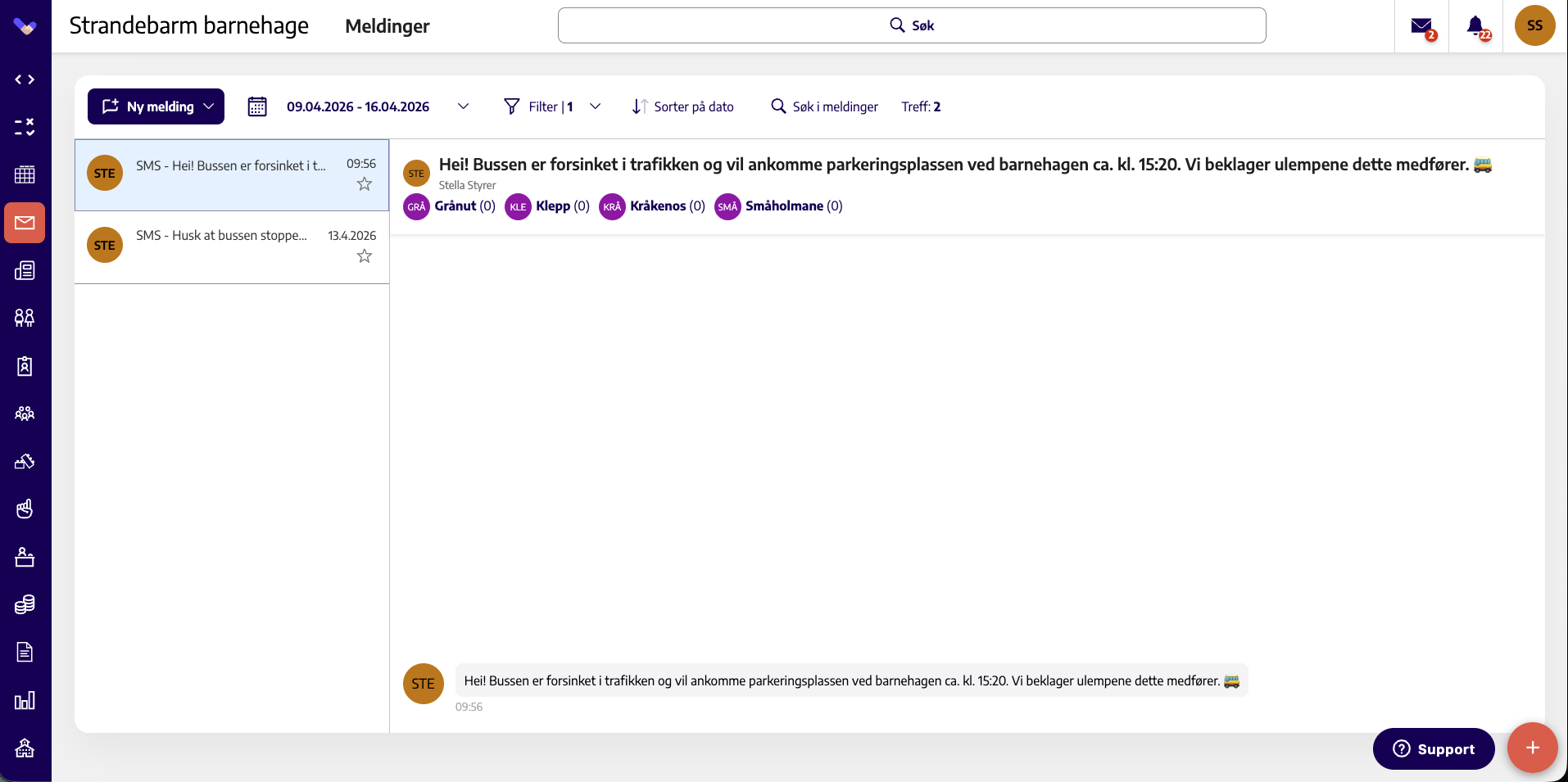
Task: Click the Strandebarm barnehage title
Action: (189, 25)
